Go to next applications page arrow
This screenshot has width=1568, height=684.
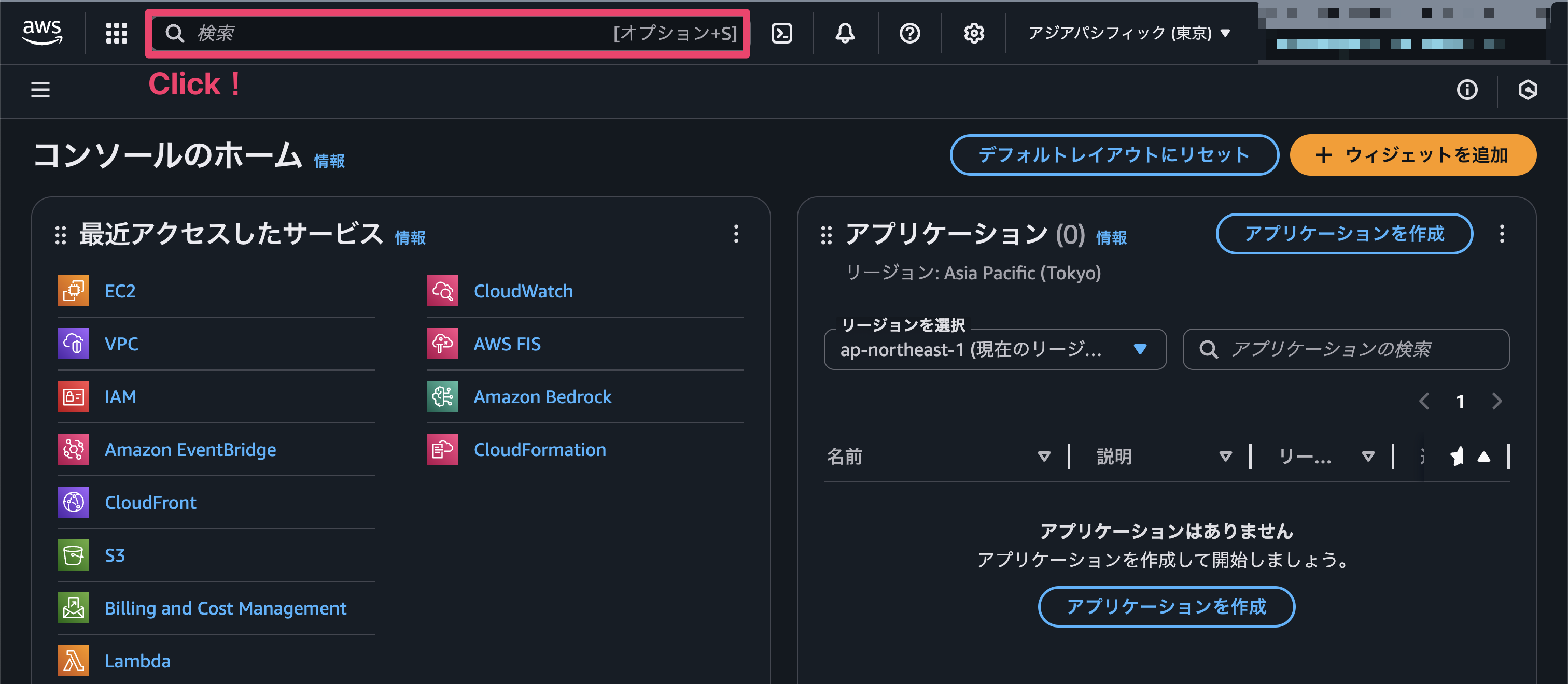click(1497, 401)
